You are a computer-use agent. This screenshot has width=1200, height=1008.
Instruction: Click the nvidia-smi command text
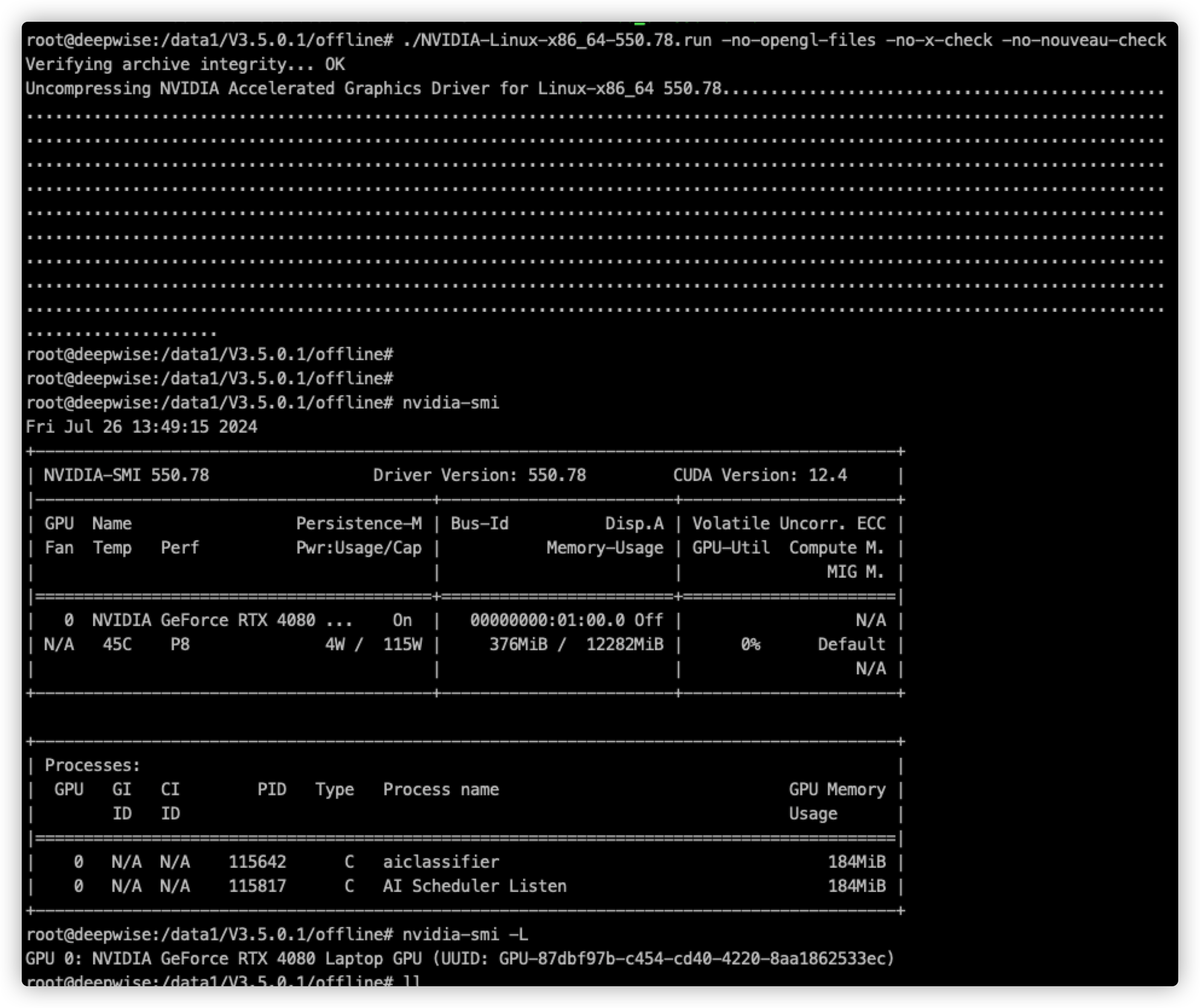point(451,402)
